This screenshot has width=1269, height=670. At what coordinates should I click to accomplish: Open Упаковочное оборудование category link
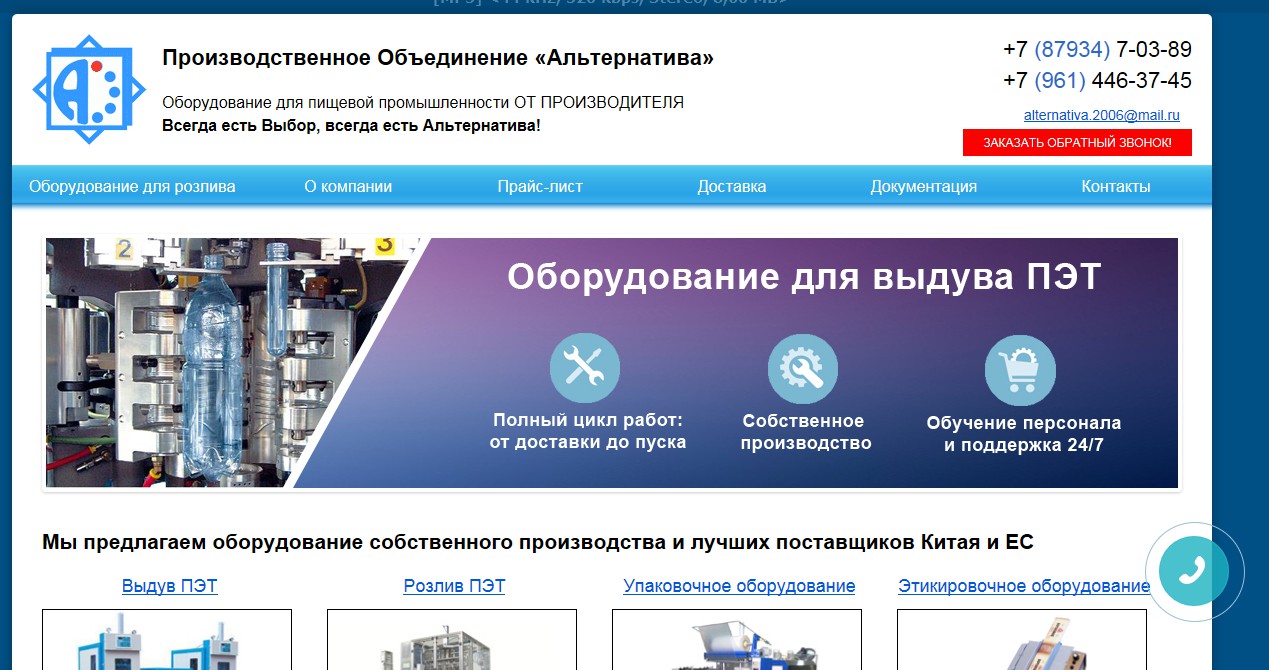(739, 586)
